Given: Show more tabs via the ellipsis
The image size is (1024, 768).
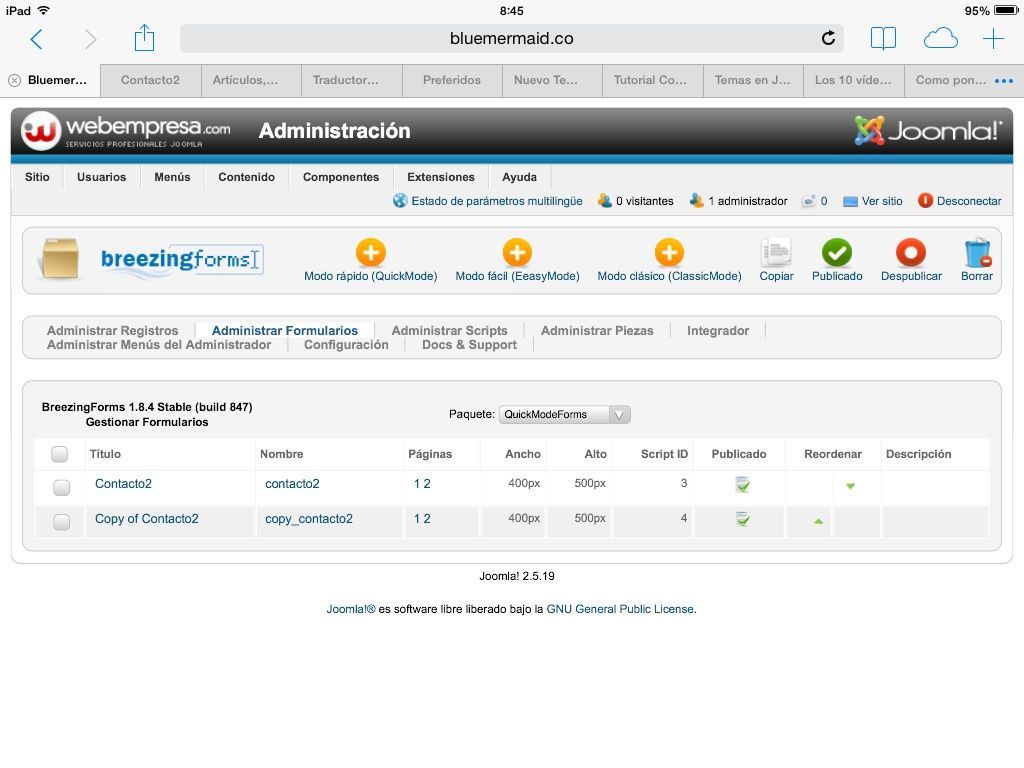Looking at the screenshot, I should tap(1004, 81).
